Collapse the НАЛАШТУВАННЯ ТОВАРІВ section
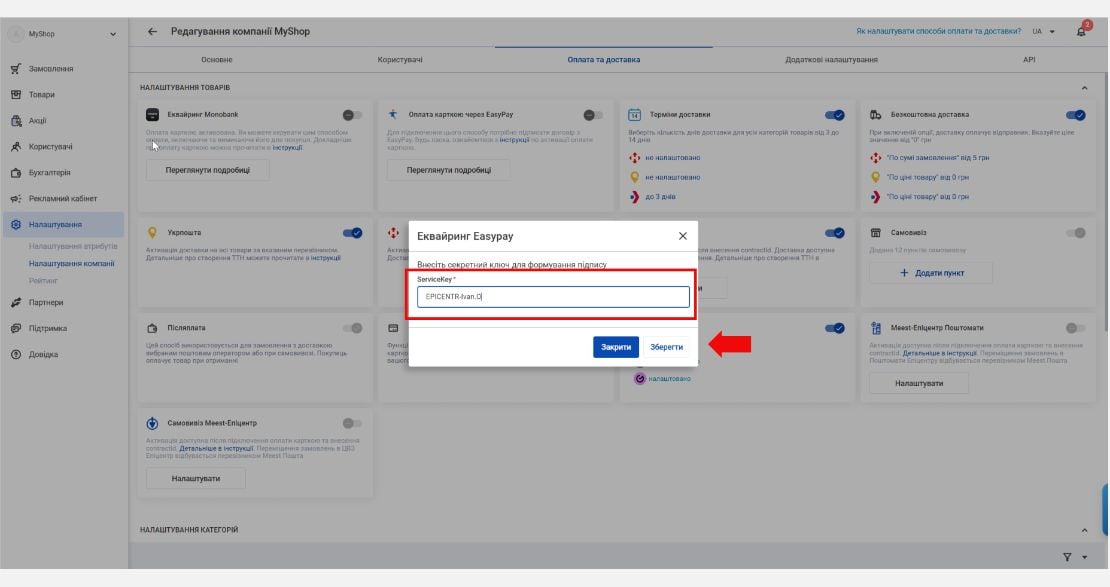Screen dimensions: 1110x587 pyautogui.click(x=1085, y=88)
